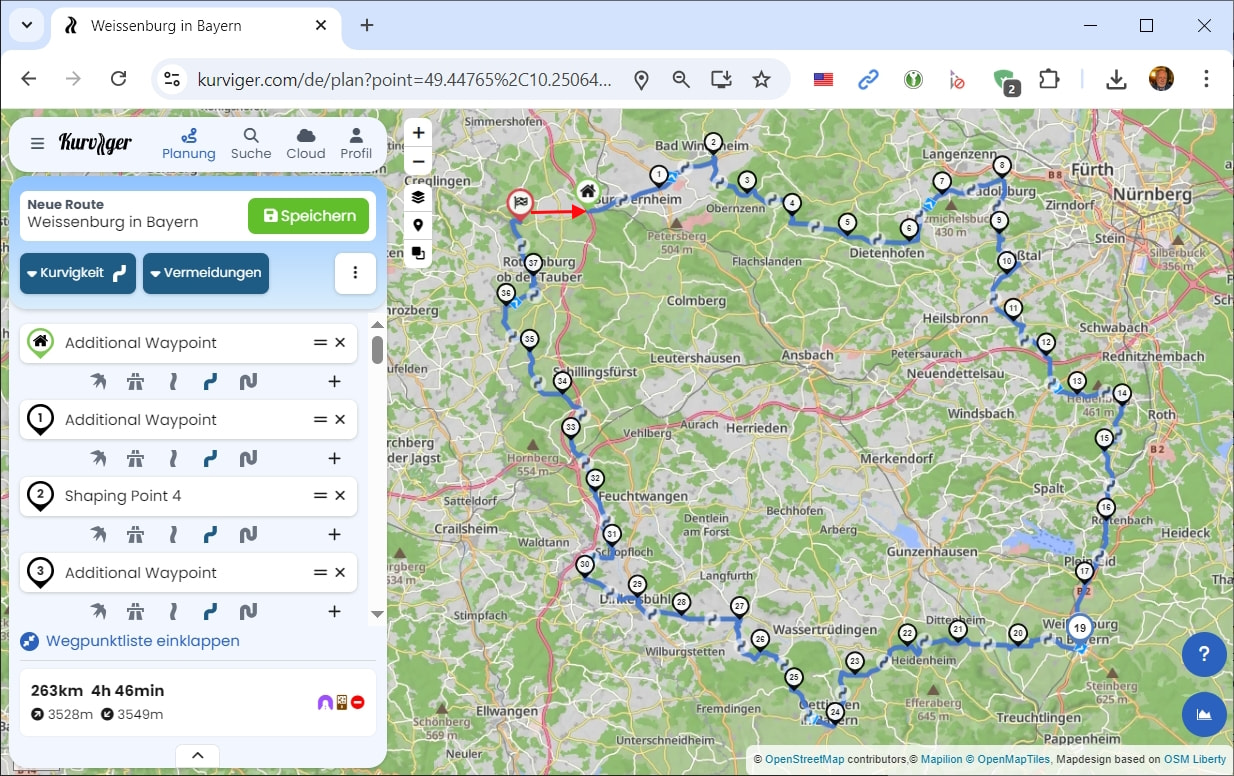This screenshot has width=1234, height=776.
Task: Zoom out on the map
Action: [418, 162]
